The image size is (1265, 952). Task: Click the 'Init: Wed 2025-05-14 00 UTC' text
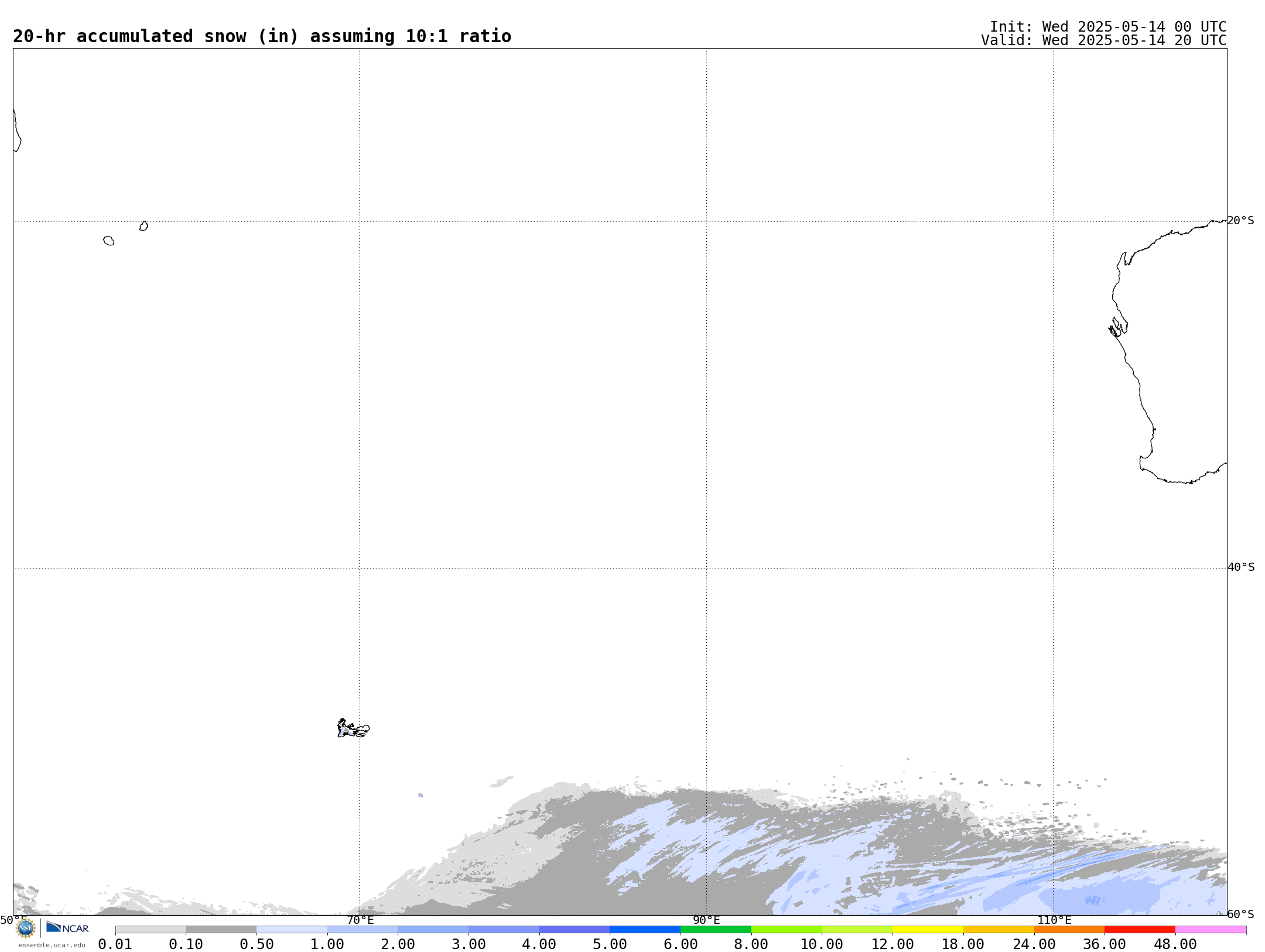pos(1108,27)
